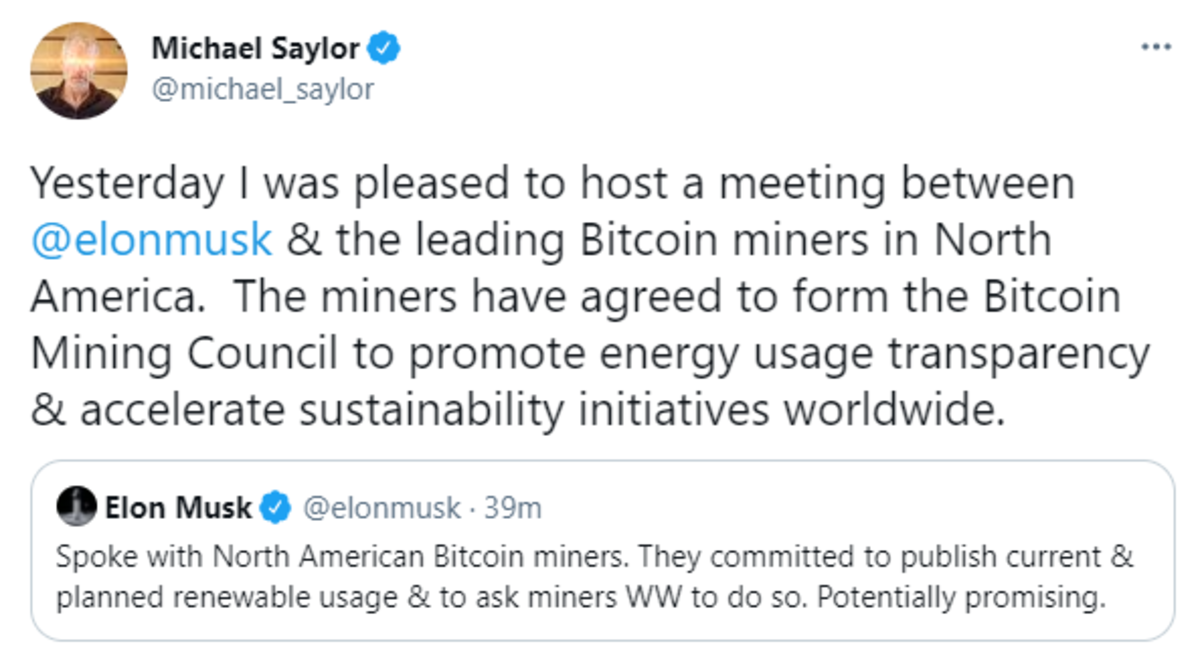This screenshot has width=1200, height=666.
Task: Click the right border of the quoted tweet card
Action: (1173, 550)
